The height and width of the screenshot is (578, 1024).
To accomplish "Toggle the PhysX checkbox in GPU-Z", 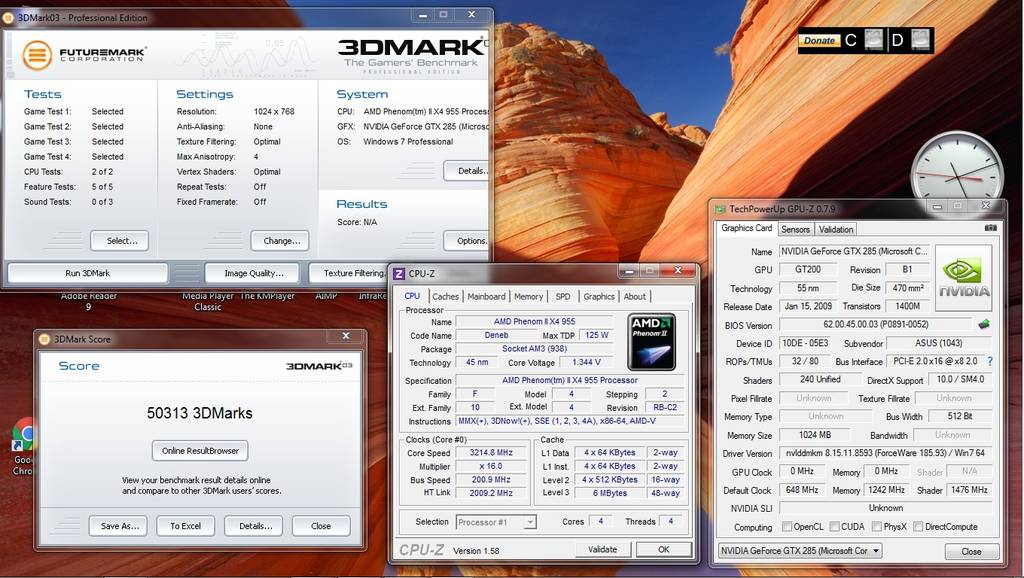I will [877, 526].
